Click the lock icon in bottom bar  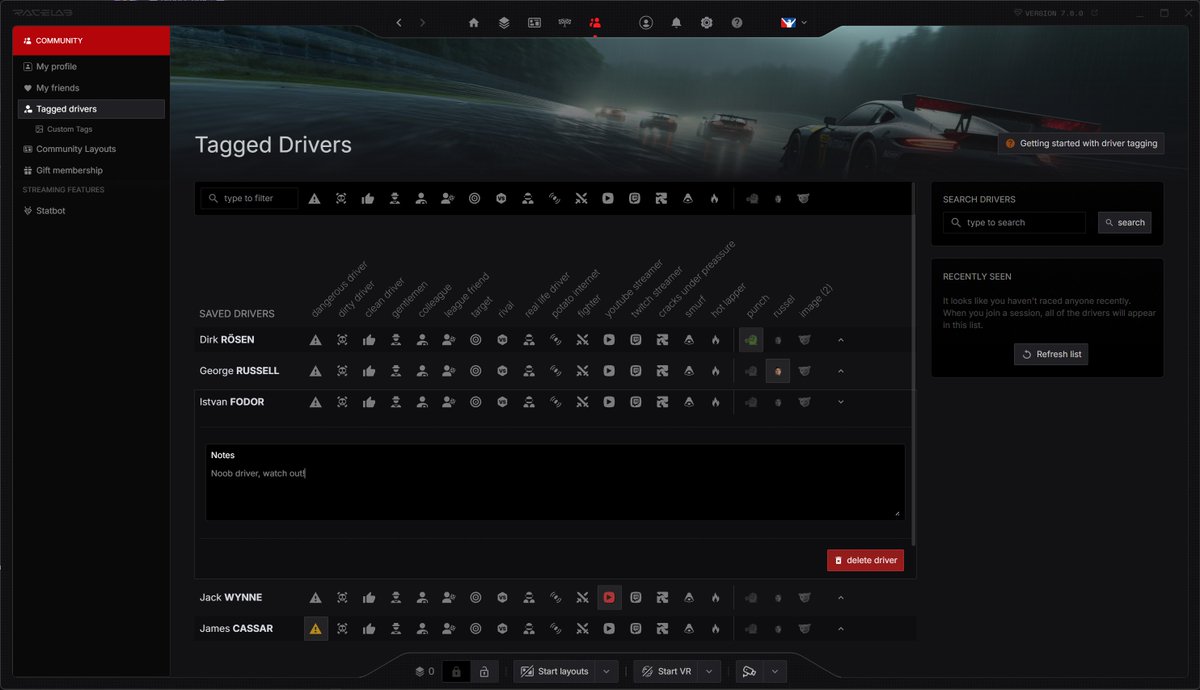point(456,671)
